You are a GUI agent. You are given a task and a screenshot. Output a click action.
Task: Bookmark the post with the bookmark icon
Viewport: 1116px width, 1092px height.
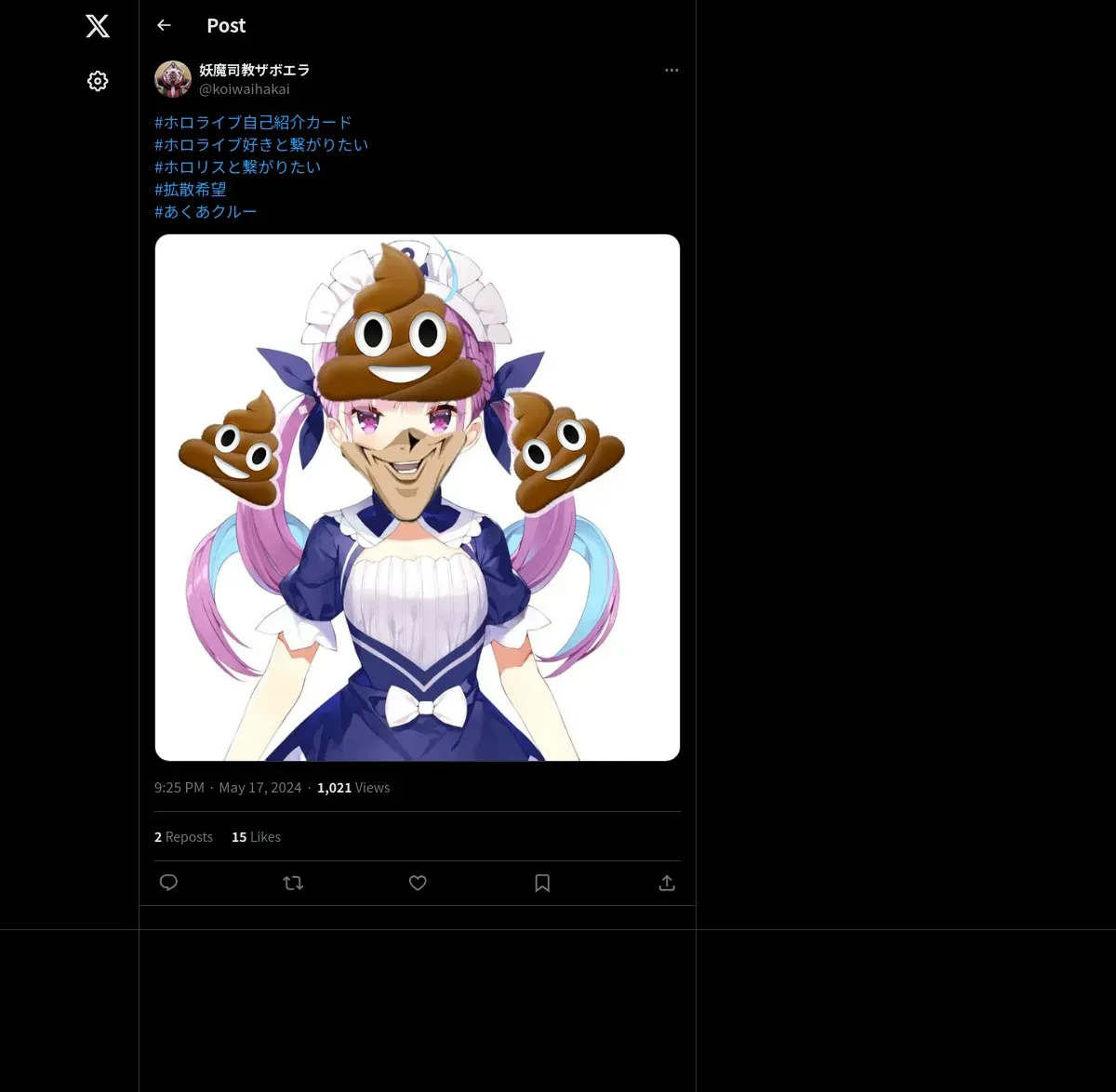coord(542,883)
